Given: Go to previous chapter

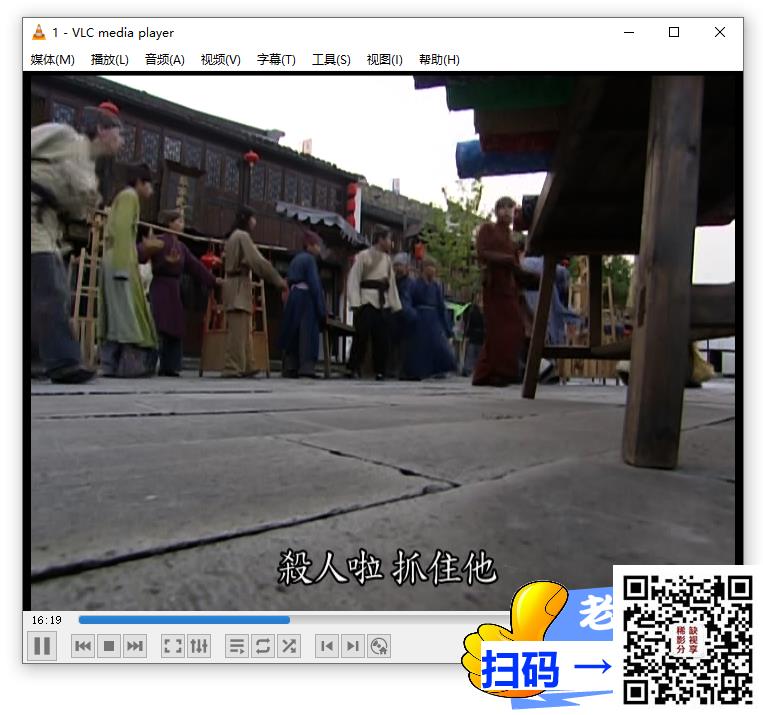Looking at the screenshot, I should click(327, 646).
